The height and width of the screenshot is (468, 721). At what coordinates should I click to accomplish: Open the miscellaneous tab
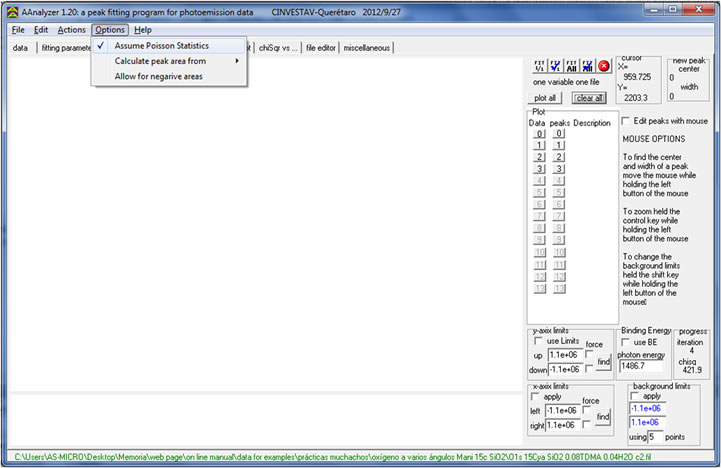coord(367,47)
